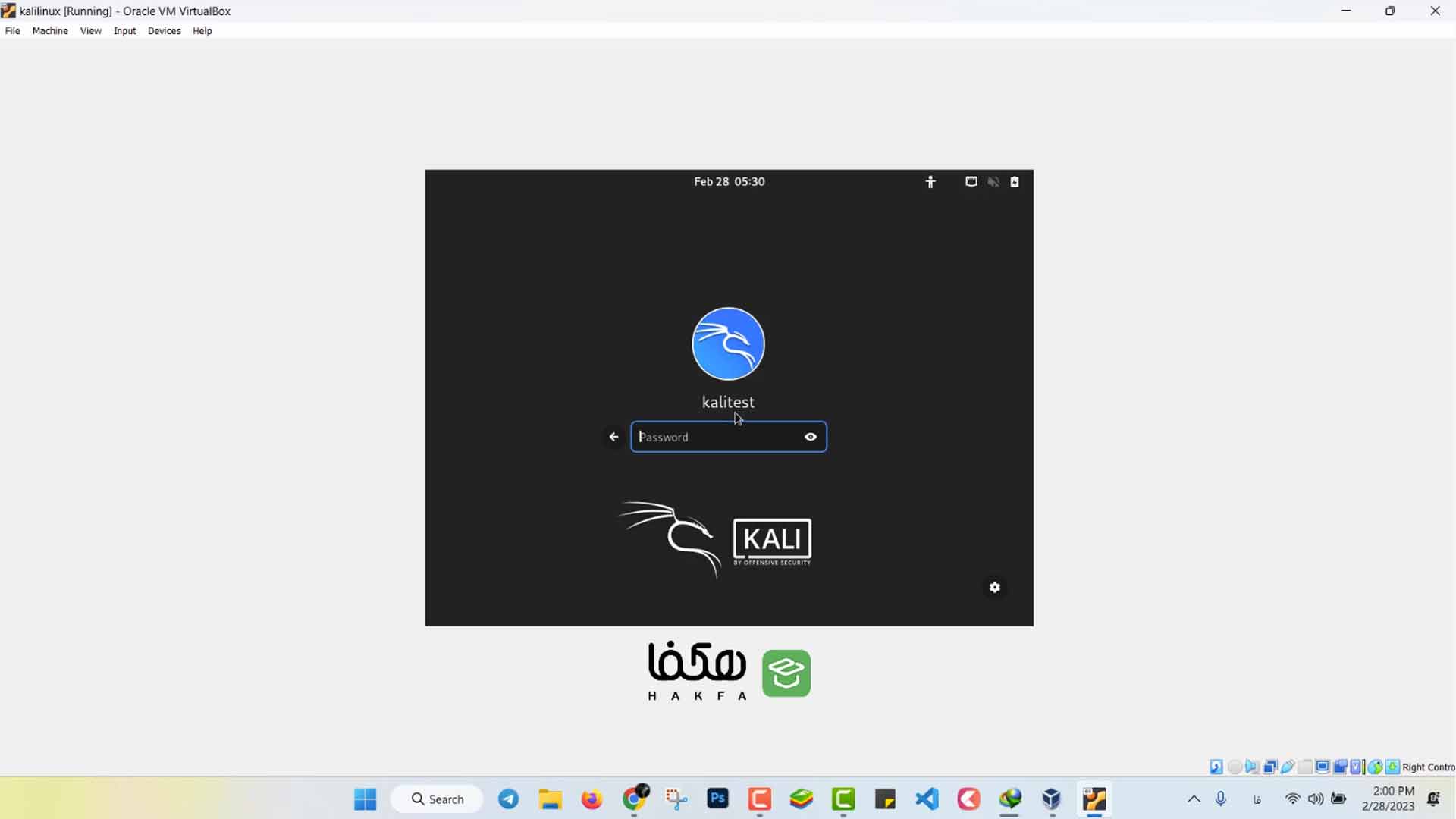
Task: Click VirtualBox optical disk indicator
Action: coord(1235,767)
